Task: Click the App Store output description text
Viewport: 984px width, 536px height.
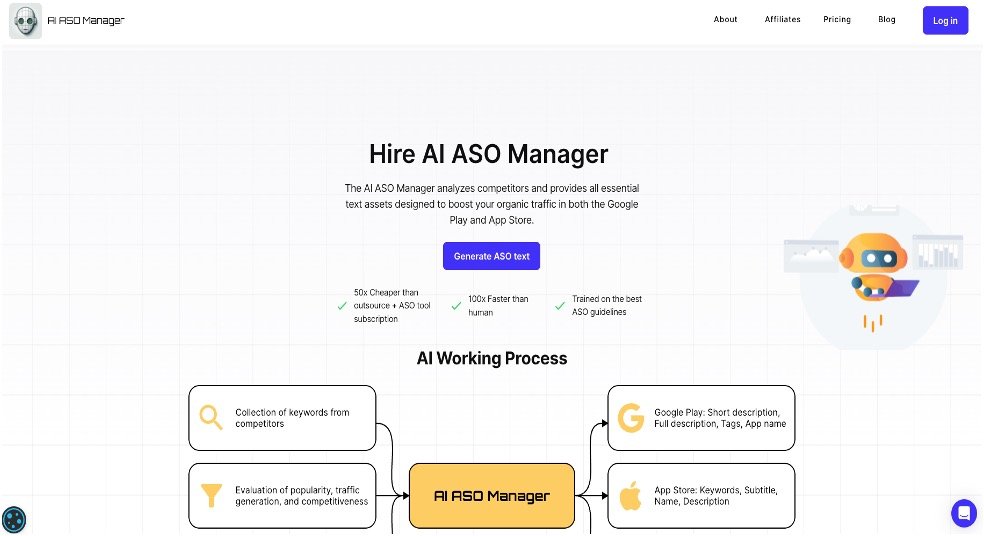Action: tap(715, 495)
